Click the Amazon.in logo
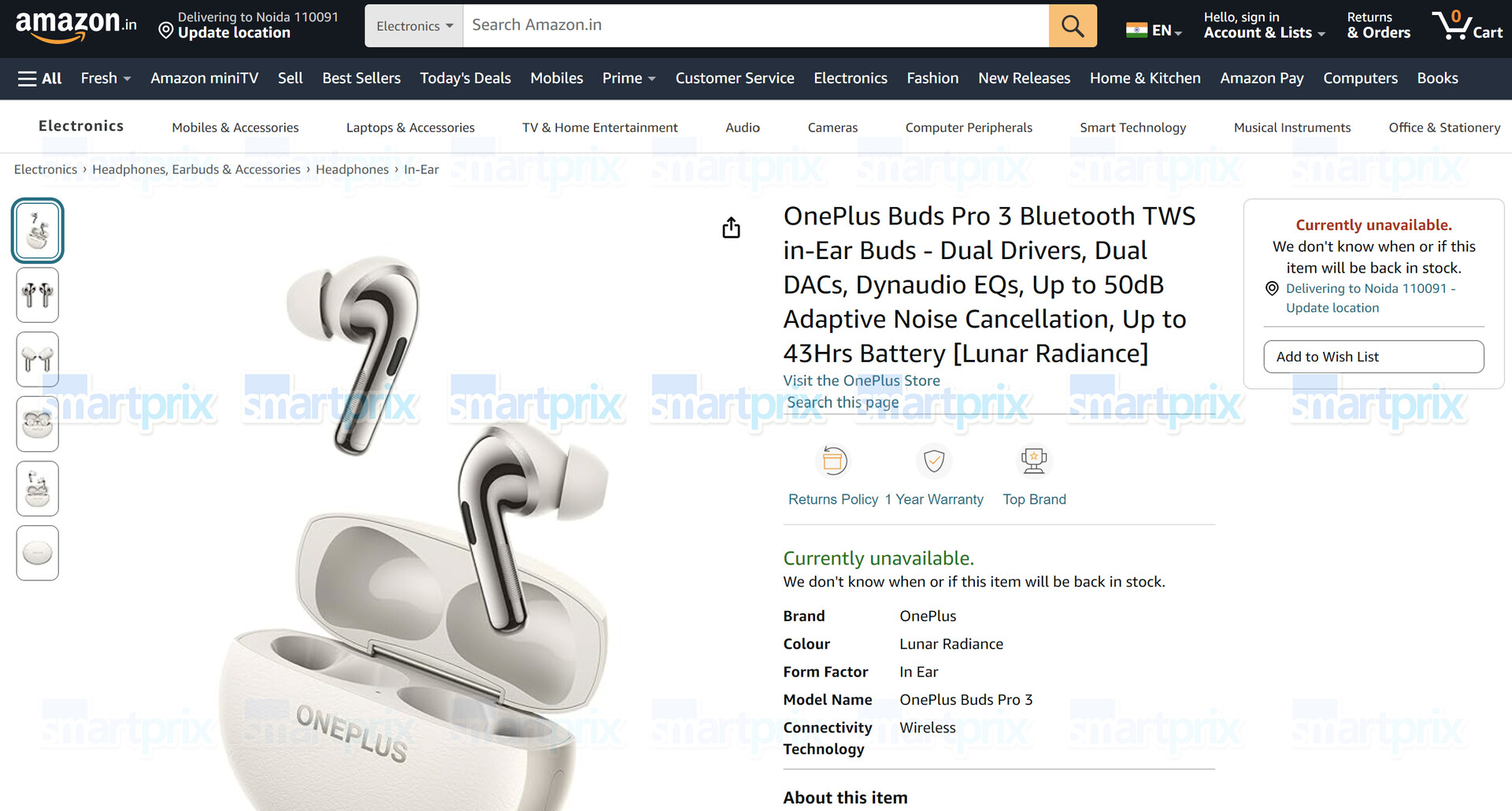Viewport: 1512px width, 811px height. (x=76, y=25)
